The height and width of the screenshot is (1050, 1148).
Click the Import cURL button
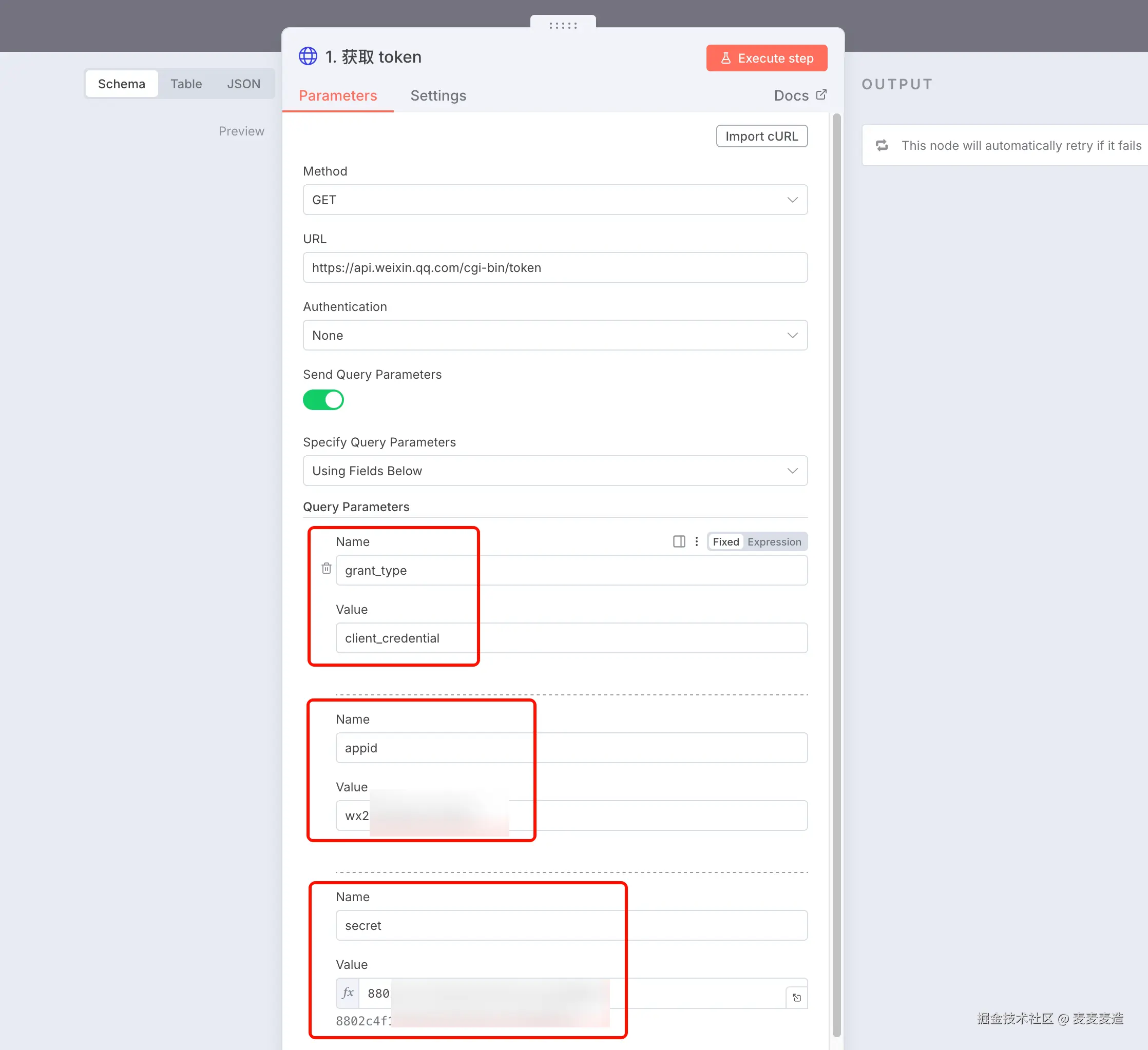pos(761,136)
